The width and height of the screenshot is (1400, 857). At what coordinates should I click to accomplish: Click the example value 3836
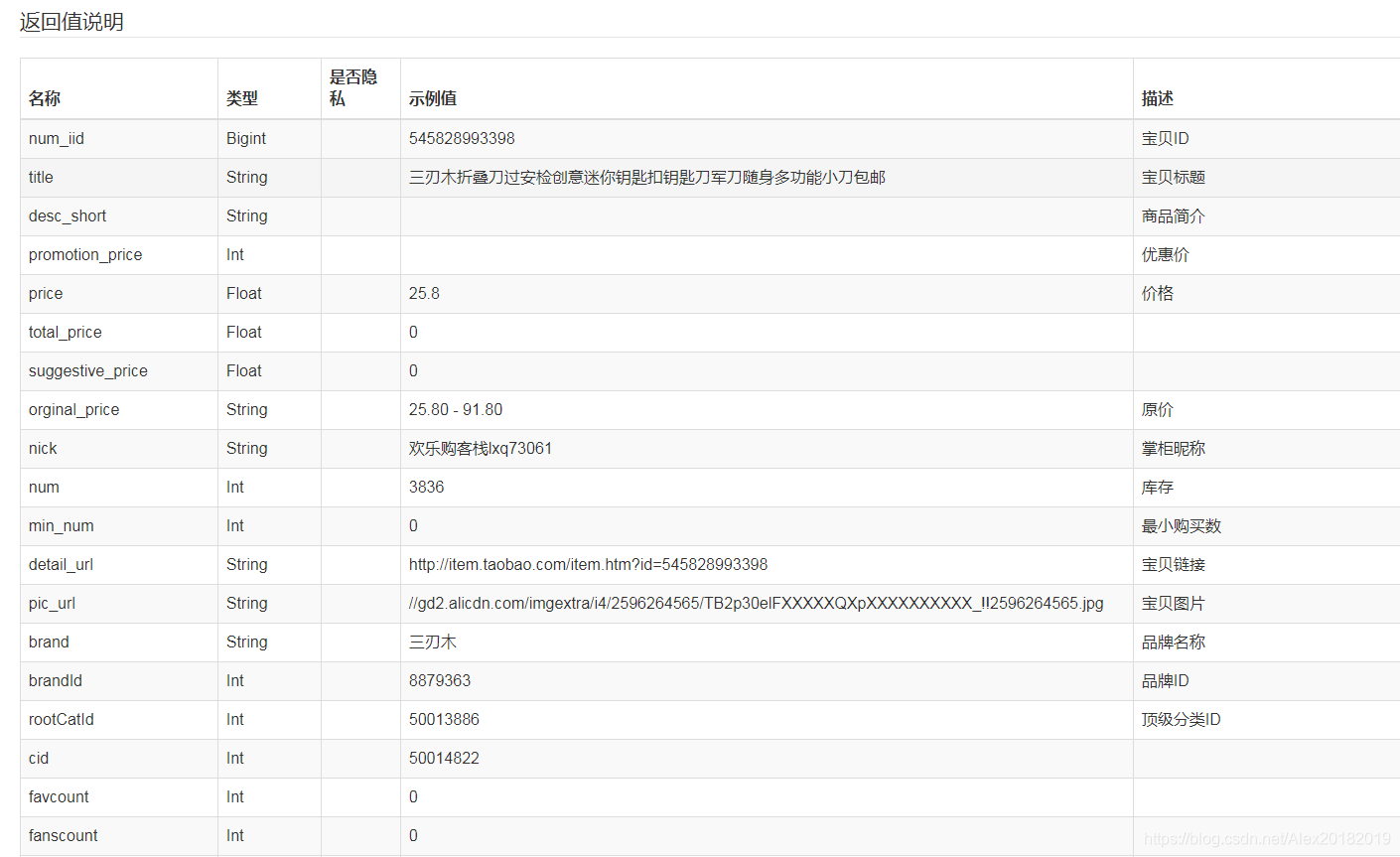coord(427,487)
